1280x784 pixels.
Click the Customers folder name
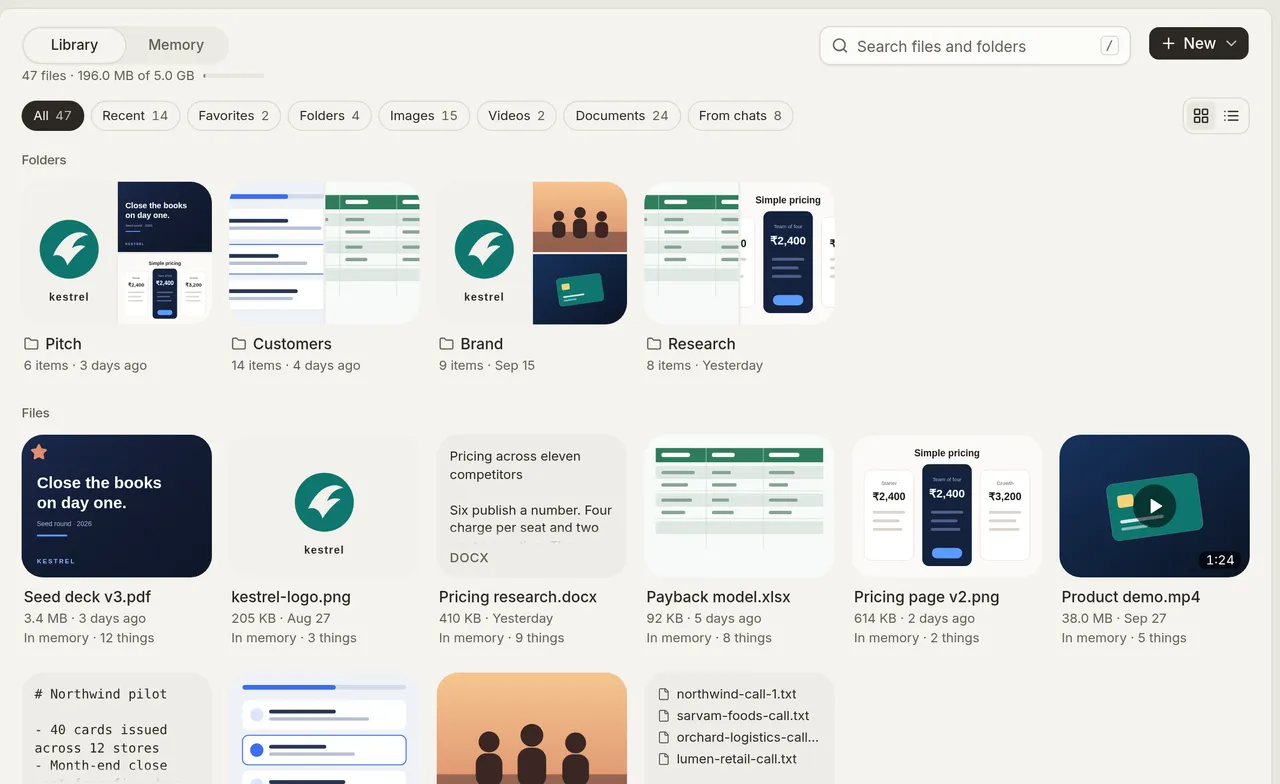click(292, 344)
